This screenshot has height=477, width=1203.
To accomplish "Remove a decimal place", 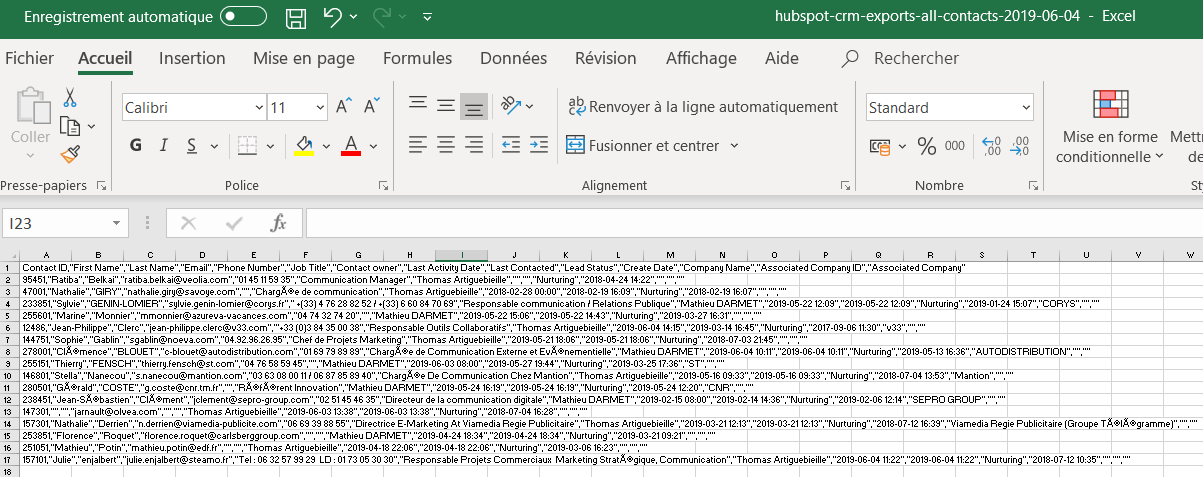I will (x=1019, y=147).
